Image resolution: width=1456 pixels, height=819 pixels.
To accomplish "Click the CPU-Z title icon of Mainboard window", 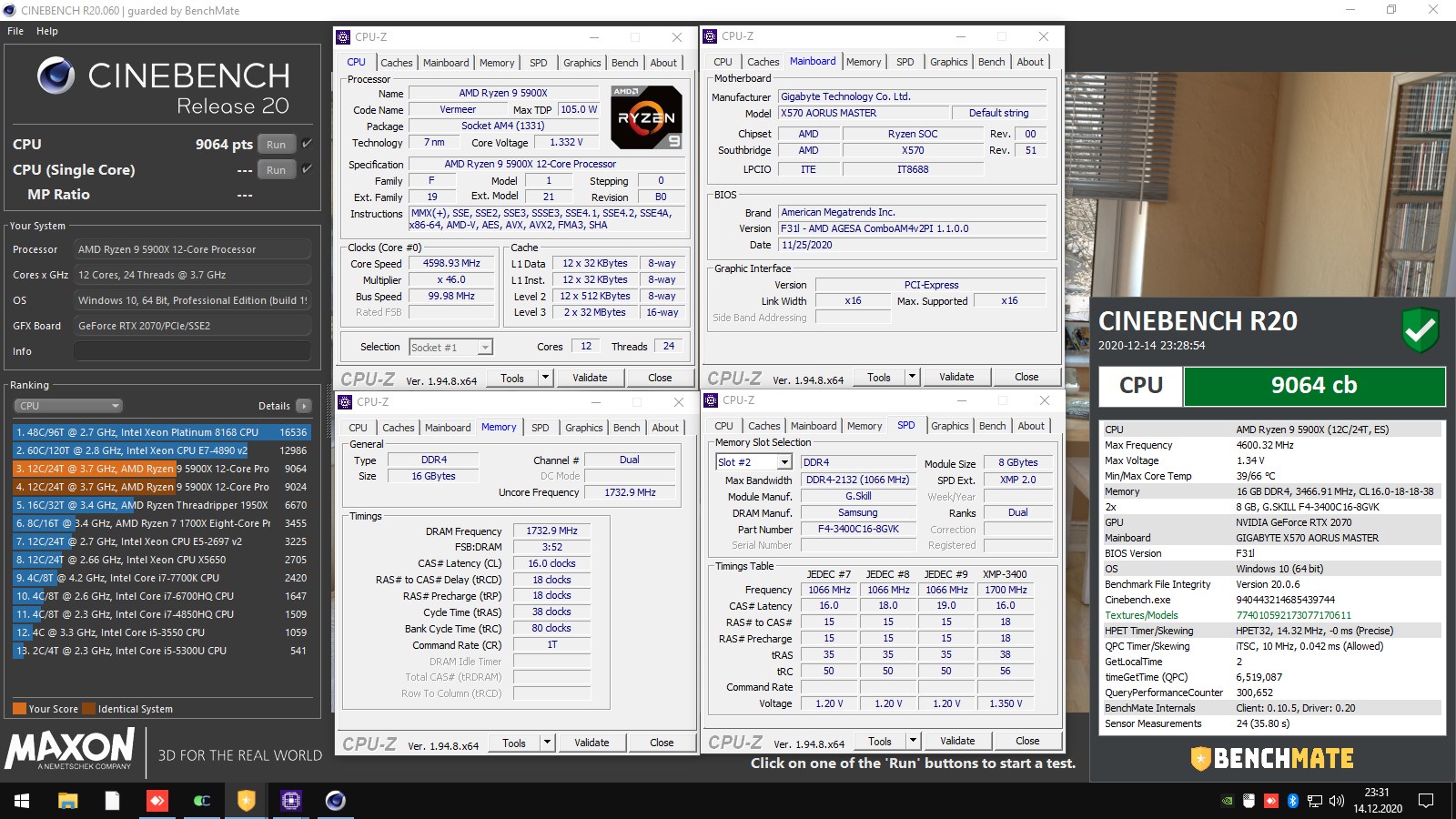I will pyautogui.click(x=710, y=36).
